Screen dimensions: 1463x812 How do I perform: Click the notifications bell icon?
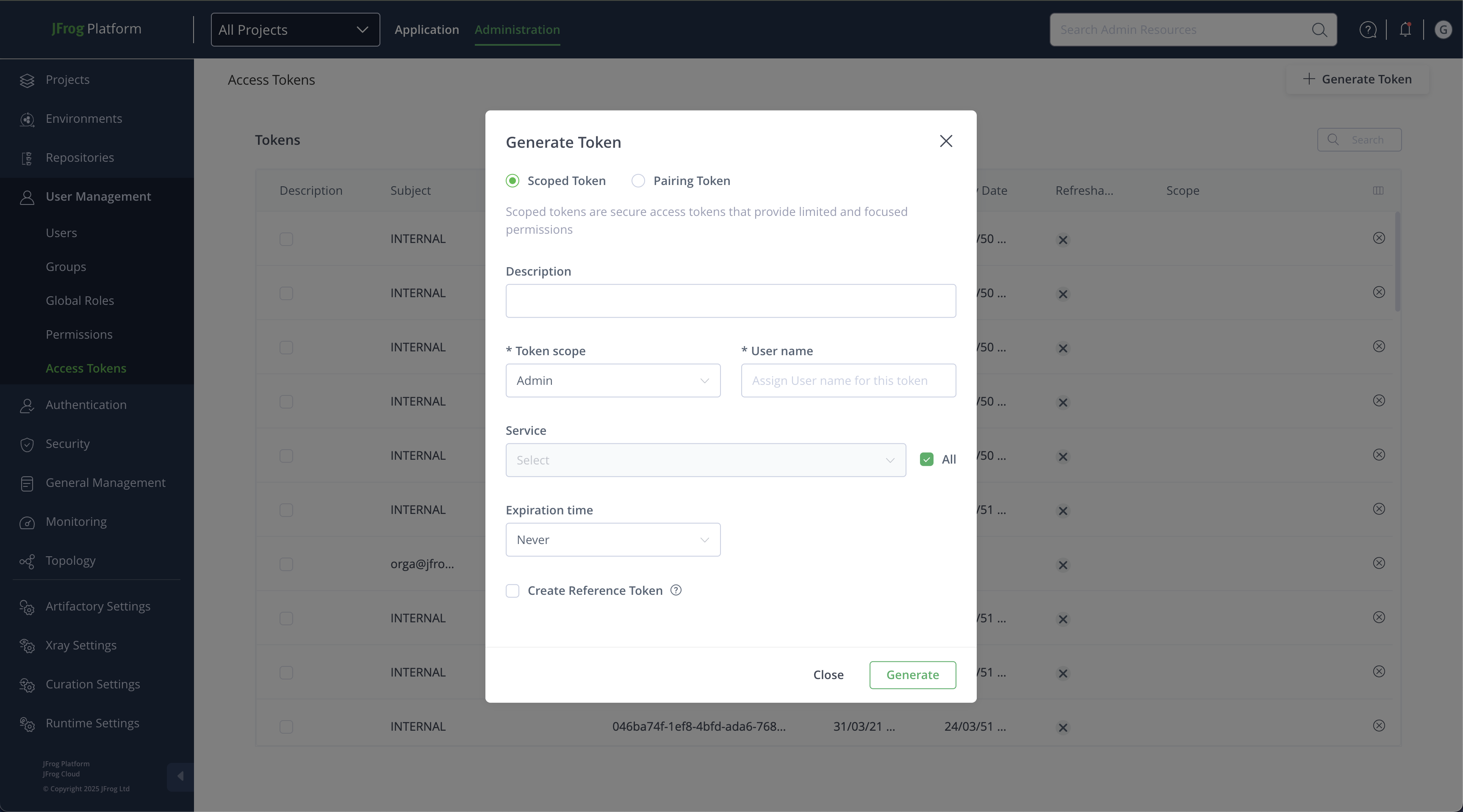[1405, 30]
